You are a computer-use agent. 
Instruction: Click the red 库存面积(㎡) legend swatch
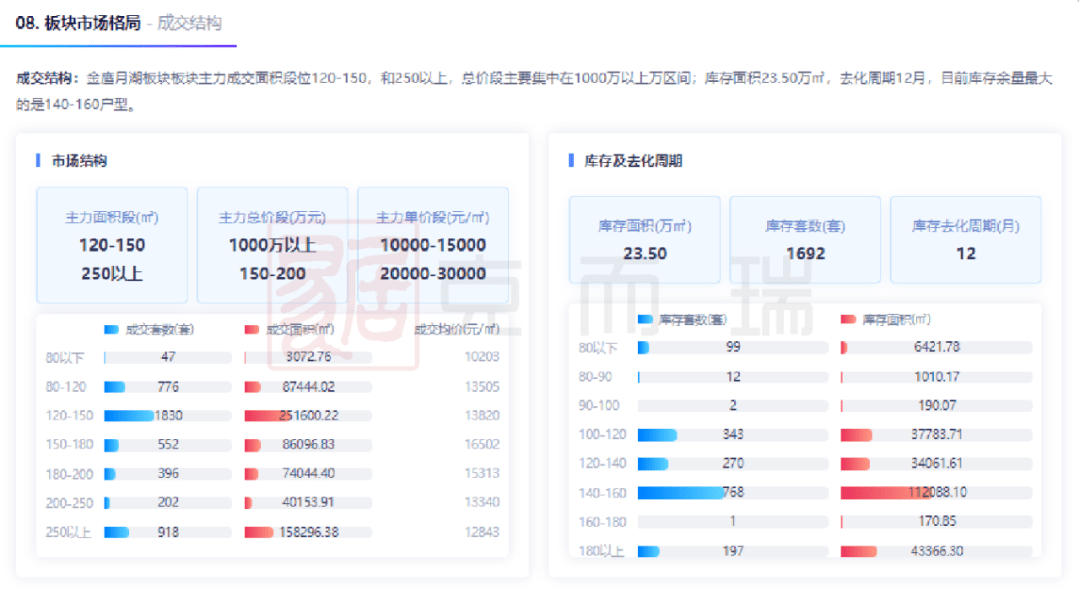click(848, 320)
